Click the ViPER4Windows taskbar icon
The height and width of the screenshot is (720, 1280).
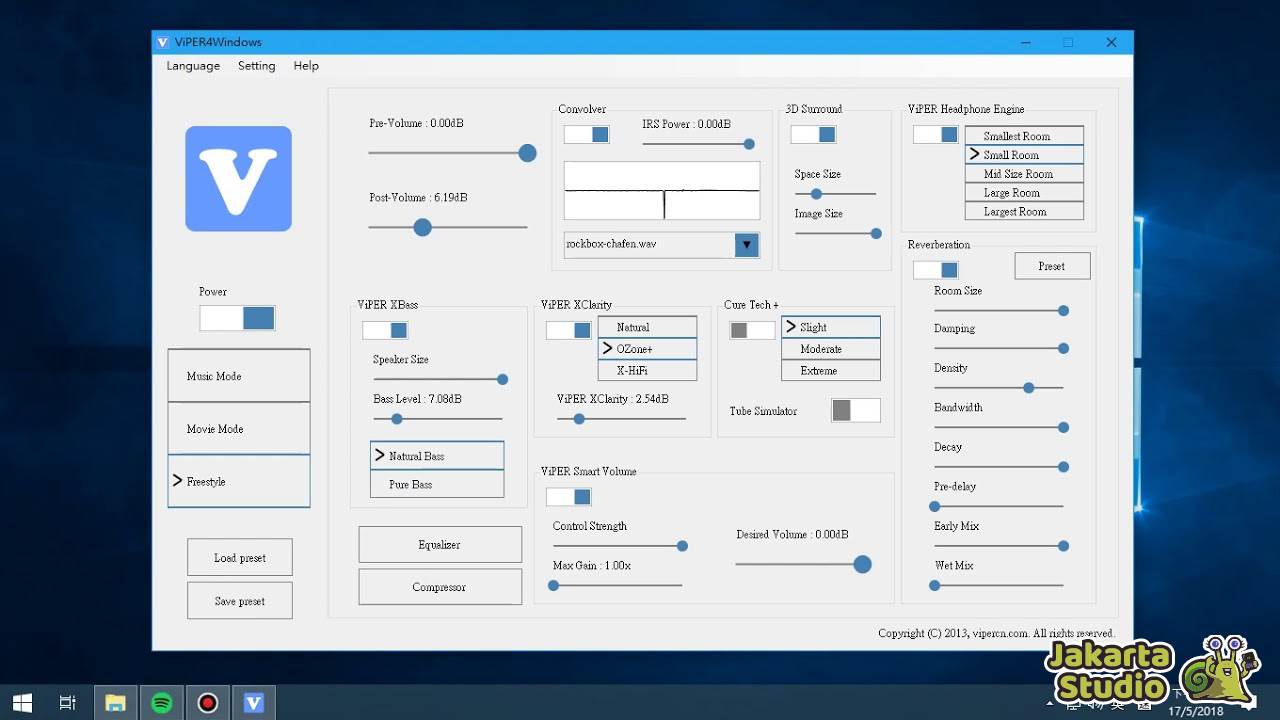253,702
